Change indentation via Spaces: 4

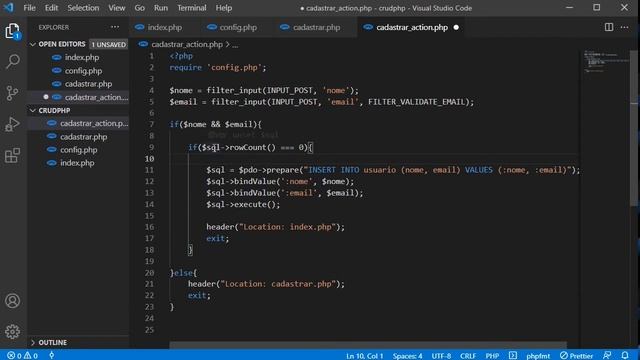pyautogui.click(x=407, y=356)
